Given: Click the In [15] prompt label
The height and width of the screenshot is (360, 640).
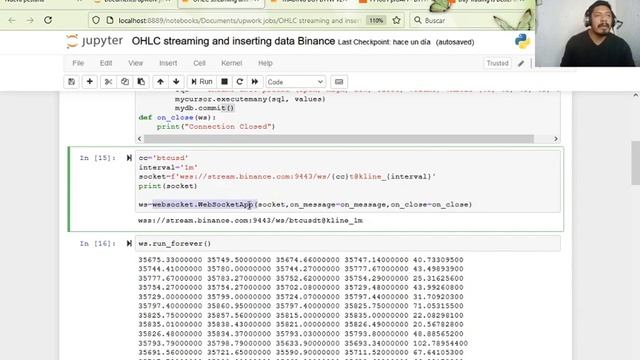Looking at the screenshot, I should (98, 158).
